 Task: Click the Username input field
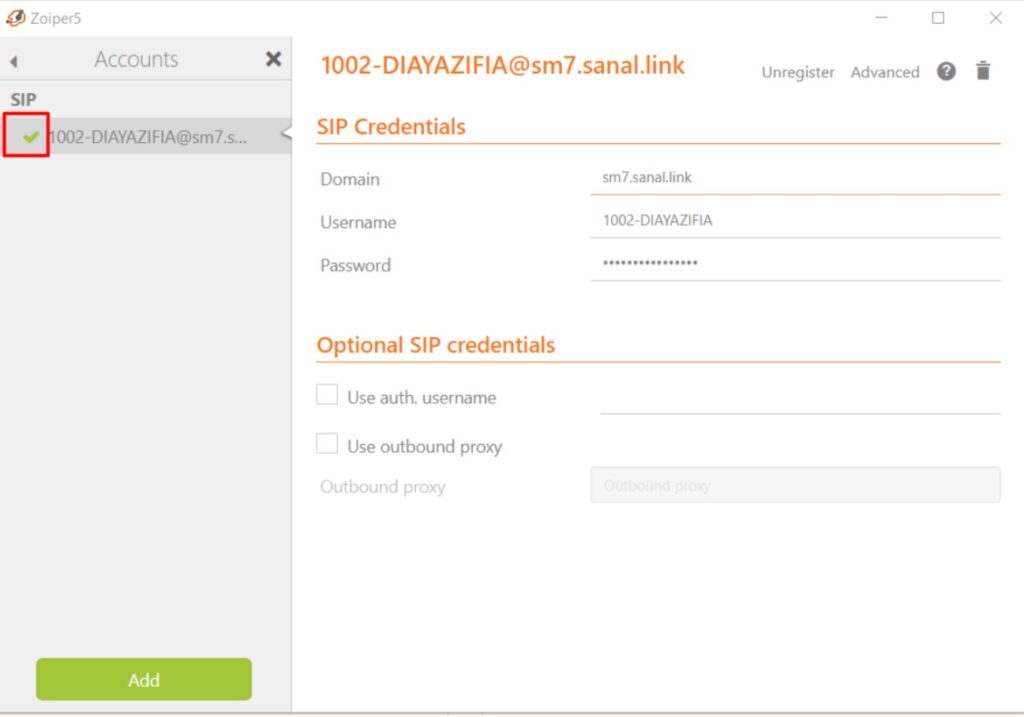795,220
